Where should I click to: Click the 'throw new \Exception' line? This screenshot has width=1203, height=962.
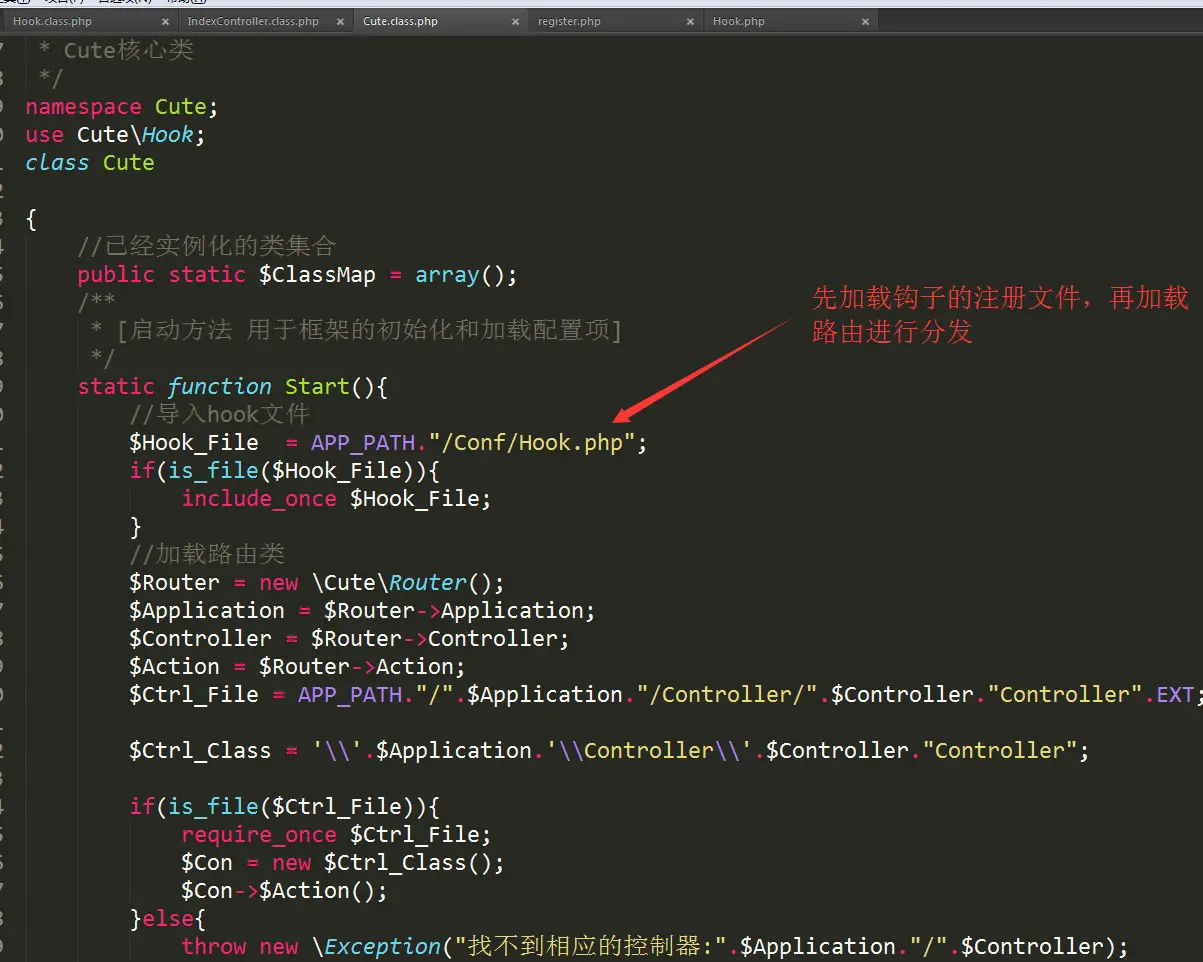point(654,947)
